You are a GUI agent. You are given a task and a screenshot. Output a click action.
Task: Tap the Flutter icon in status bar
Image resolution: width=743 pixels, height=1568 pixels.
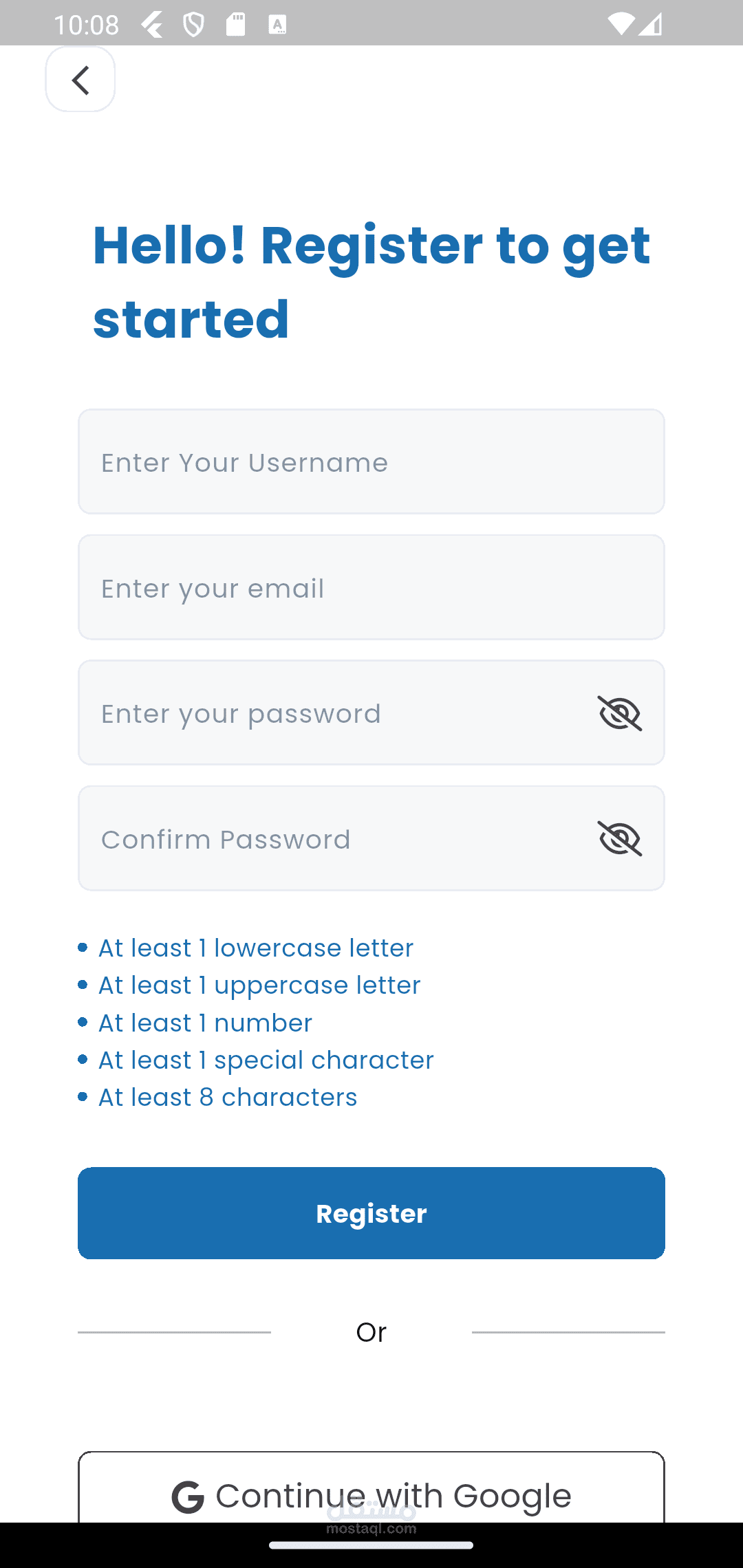pyautogui.click(x=152, y=25)
